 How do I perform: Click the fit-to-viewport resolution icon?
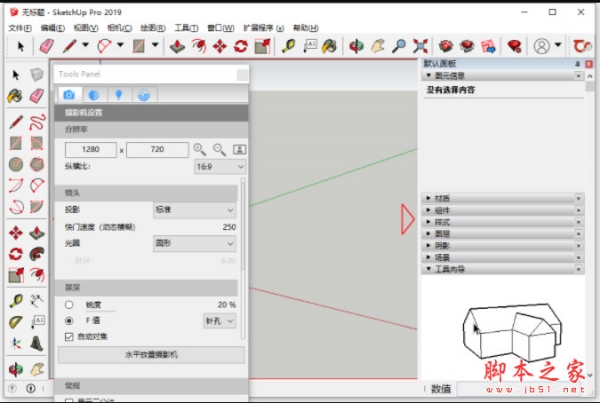pyautogui.click(x=240, y=150)
